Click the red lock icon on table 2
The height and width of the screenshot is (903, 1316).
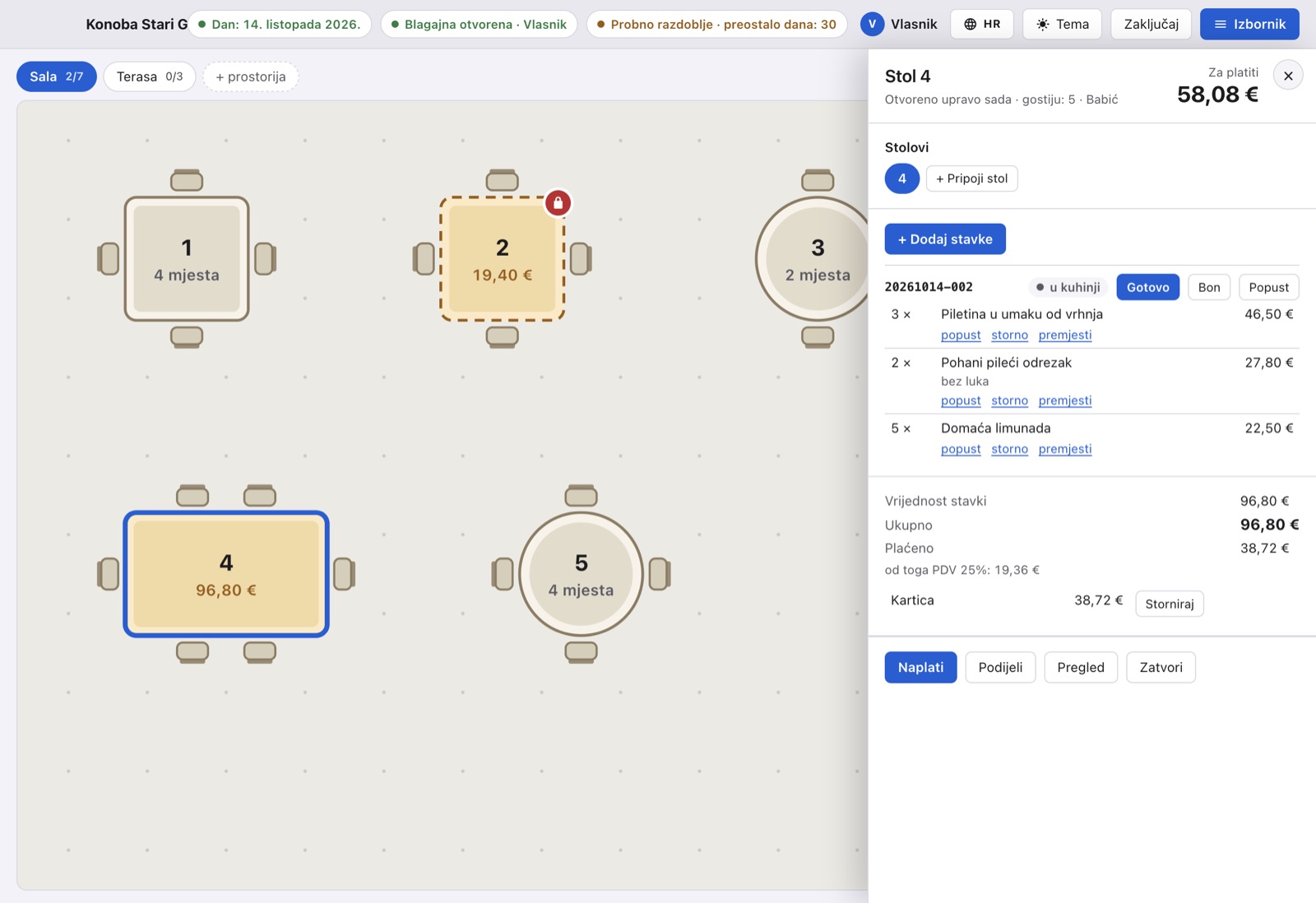pyautogui.click(x=558, y=202)
